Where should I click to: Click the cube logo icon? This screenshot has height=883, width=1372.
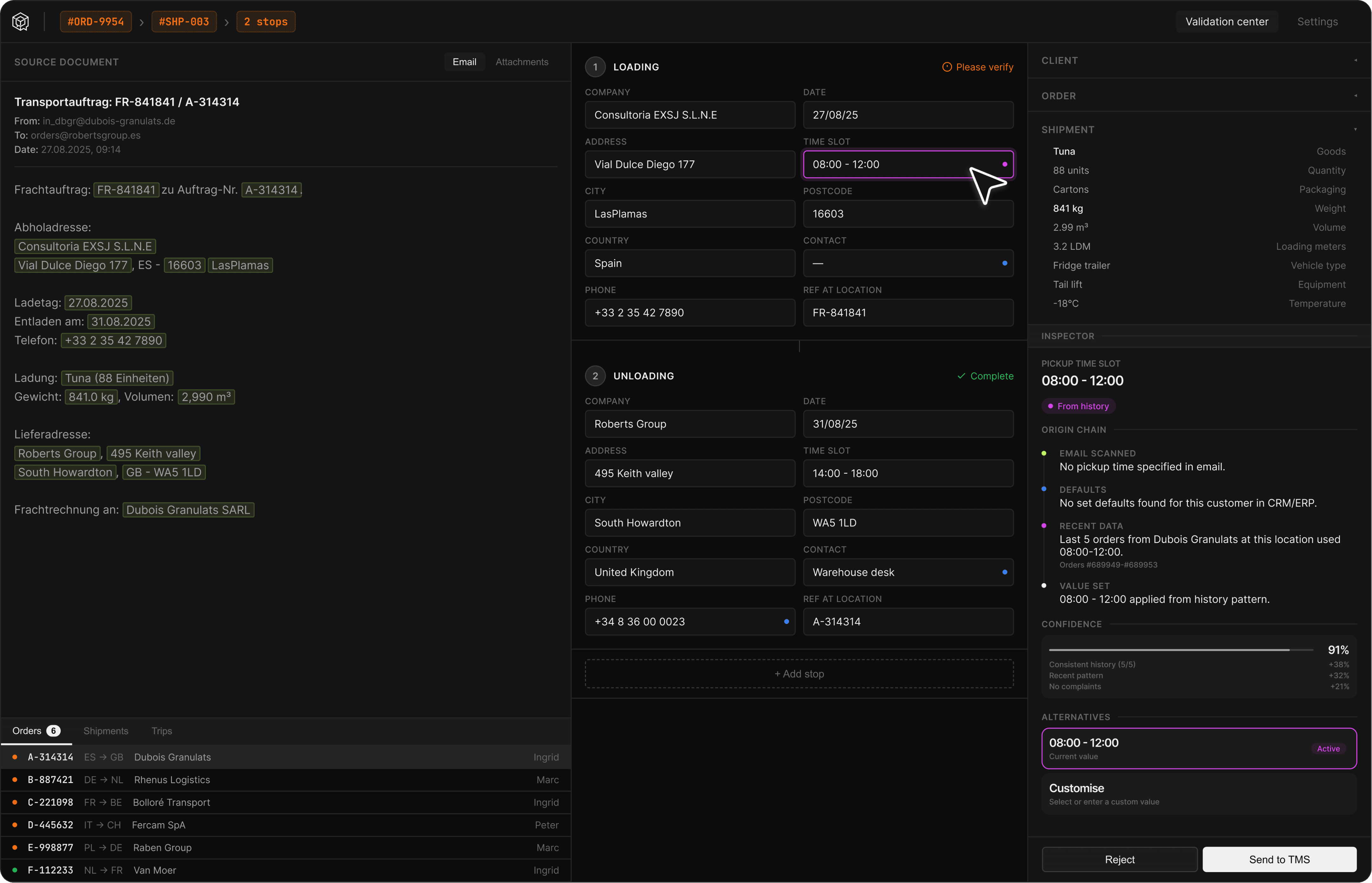pos(21,22)
